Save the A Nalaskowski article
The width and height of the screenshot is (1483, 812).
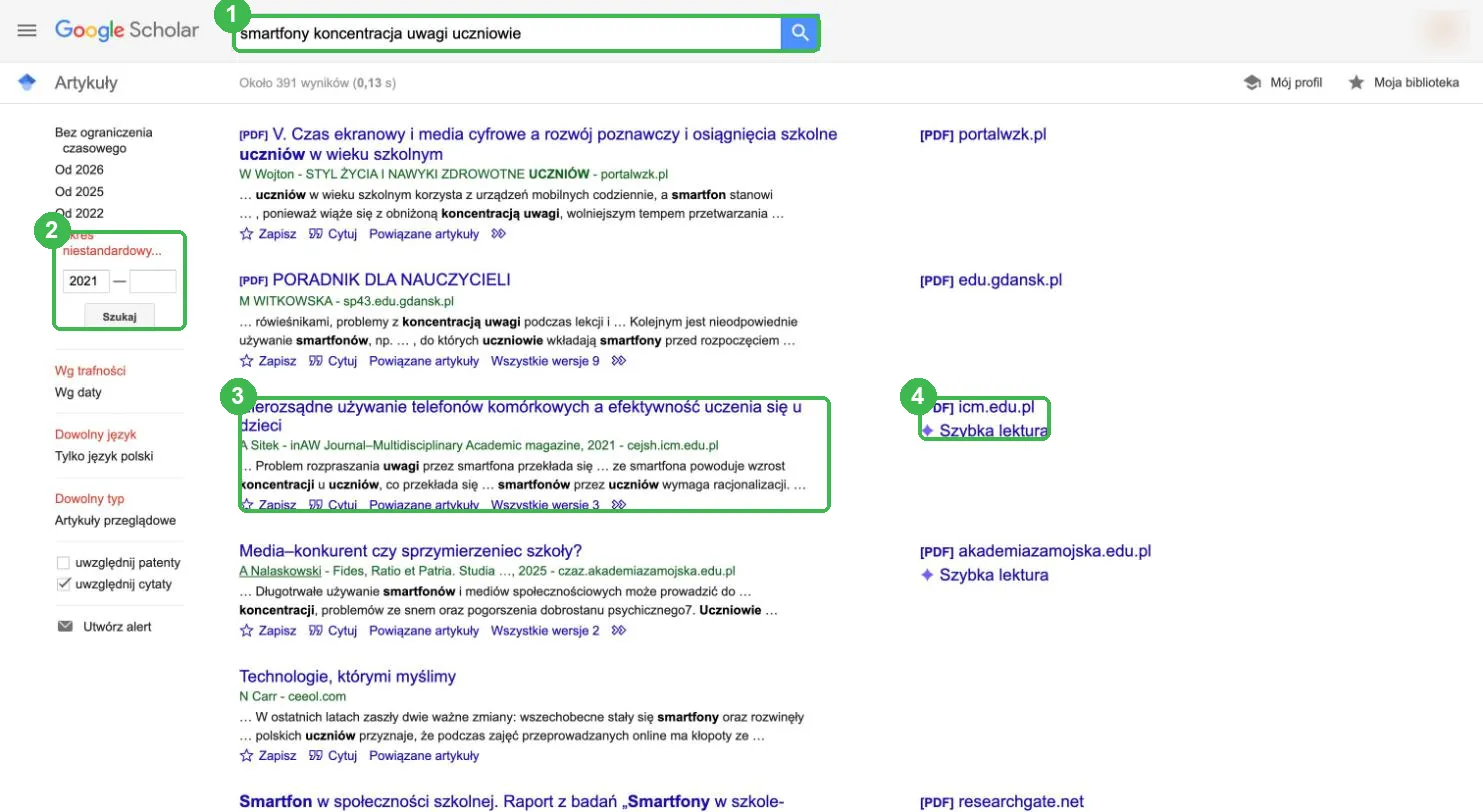(268, 631)
